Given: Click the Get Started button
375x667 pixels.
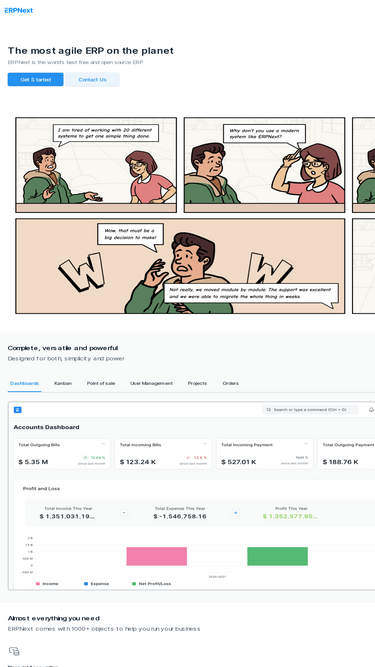Looking at the screenshot, I should click(35, 80).
